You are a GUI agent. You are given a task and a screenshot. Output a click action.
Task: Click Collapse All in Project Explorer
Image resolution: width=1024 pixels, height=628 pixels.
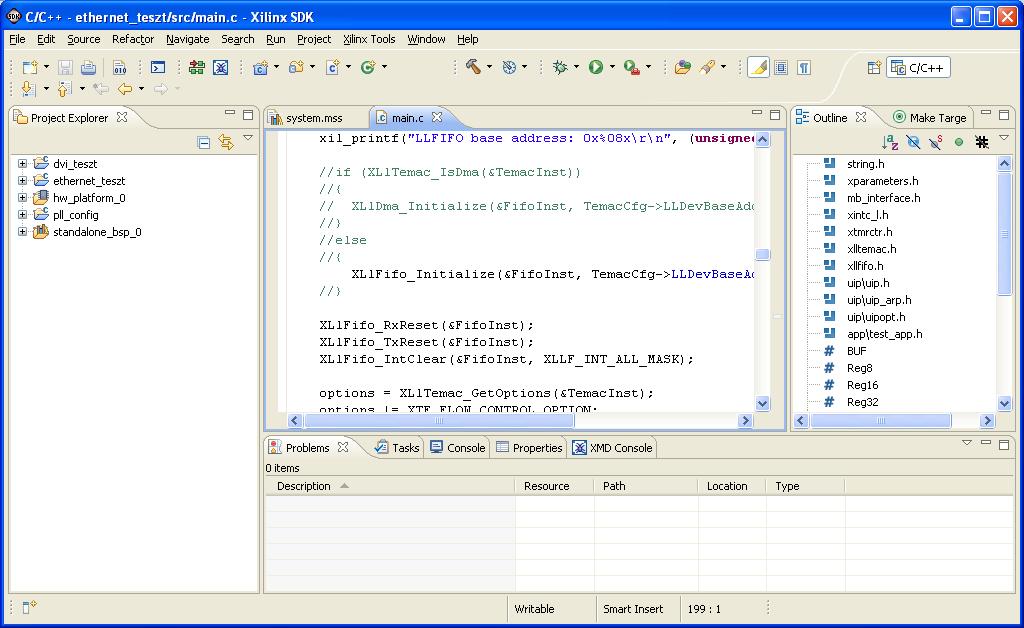tap(204, 142)
